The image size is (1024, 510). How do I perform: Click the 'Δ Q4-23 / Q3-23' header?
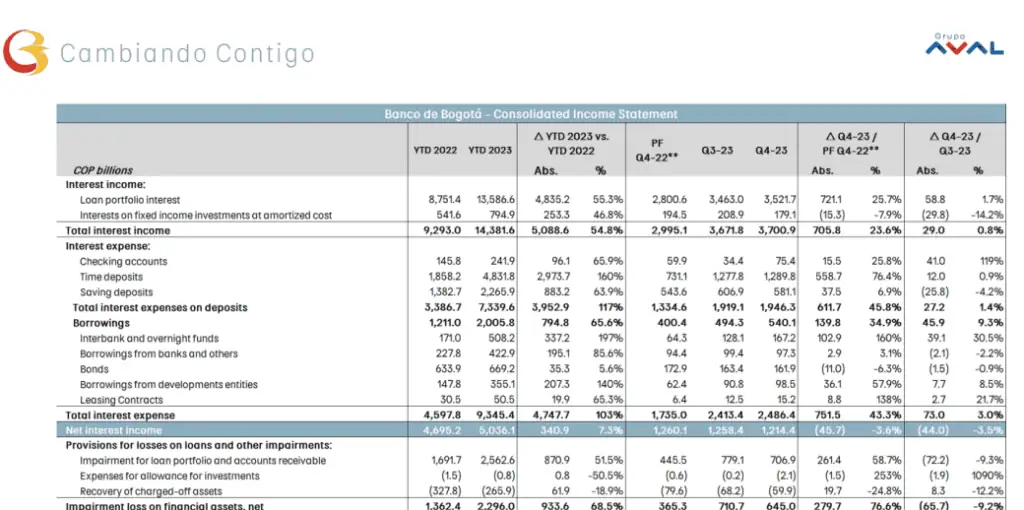(x=955, y=144)
